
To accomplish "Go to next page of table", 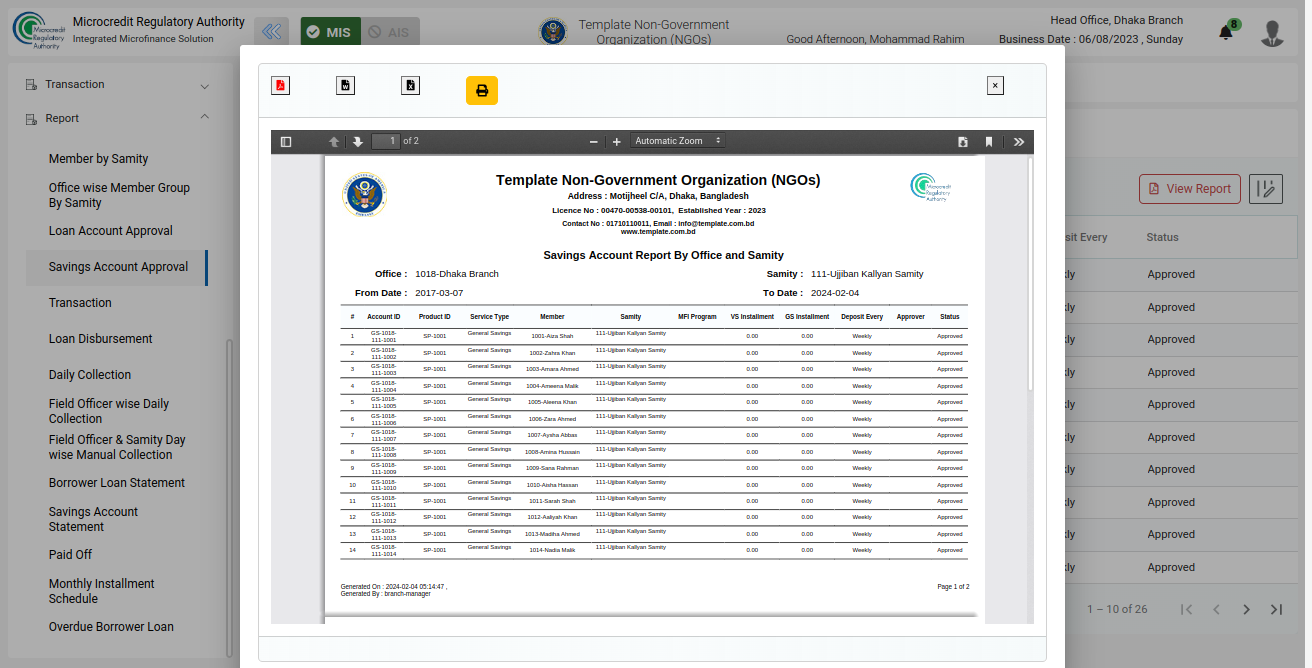I will (1246, 609).
